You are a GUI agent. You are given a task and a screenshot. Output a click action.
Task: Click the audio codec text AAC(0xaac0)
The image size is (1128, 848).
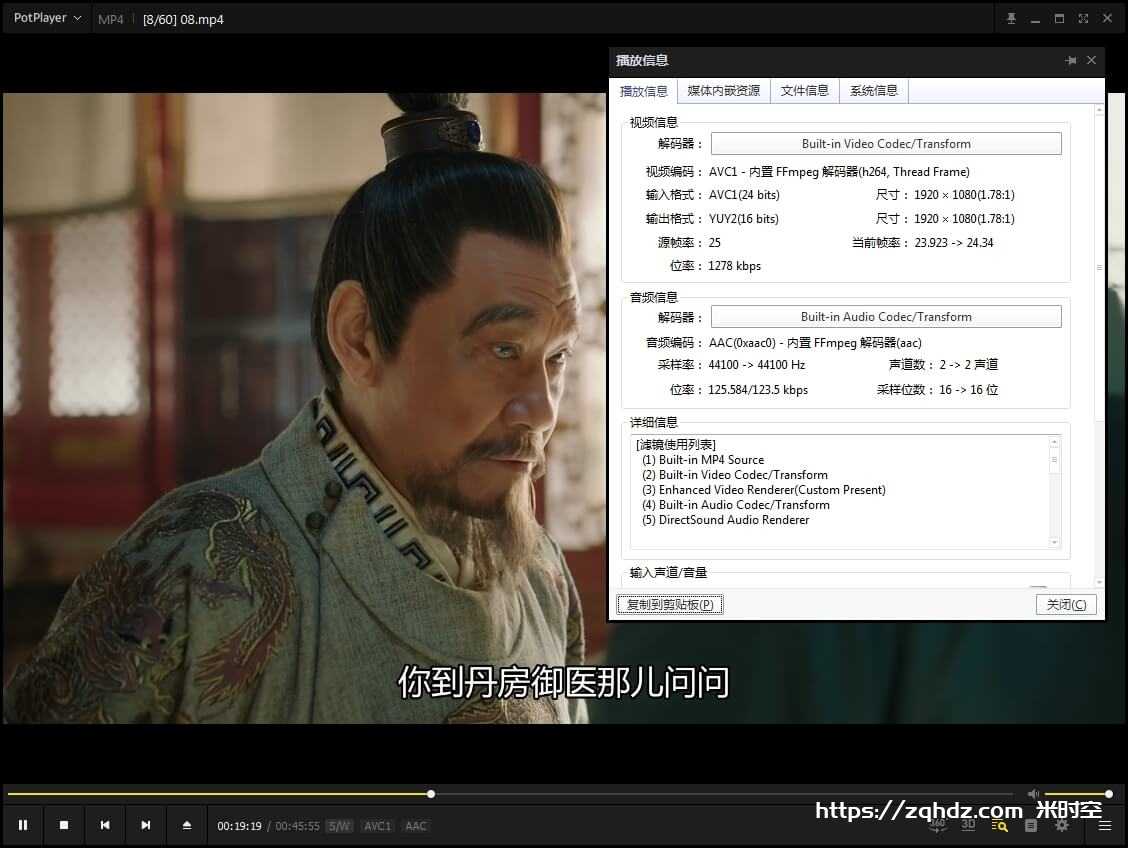815,343
